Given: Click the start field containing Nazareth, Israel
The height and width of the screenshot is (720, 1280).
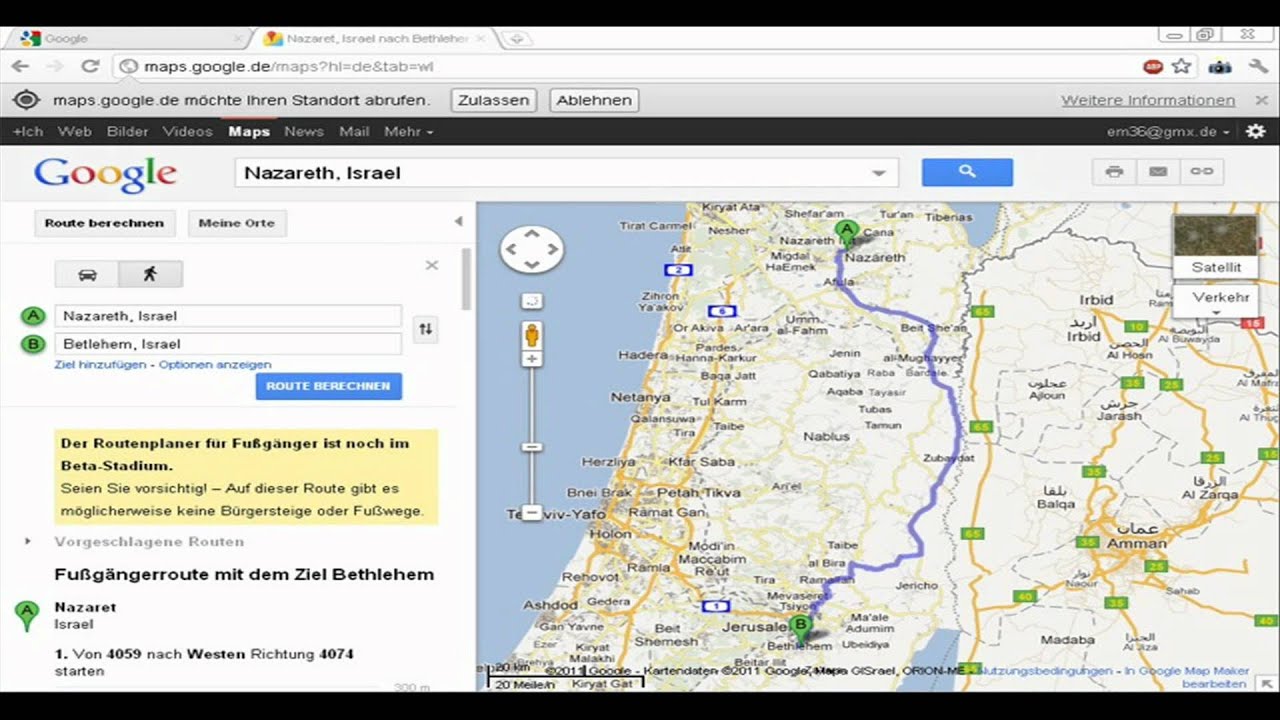Looking at the screenshot, I should pos(228,316).
